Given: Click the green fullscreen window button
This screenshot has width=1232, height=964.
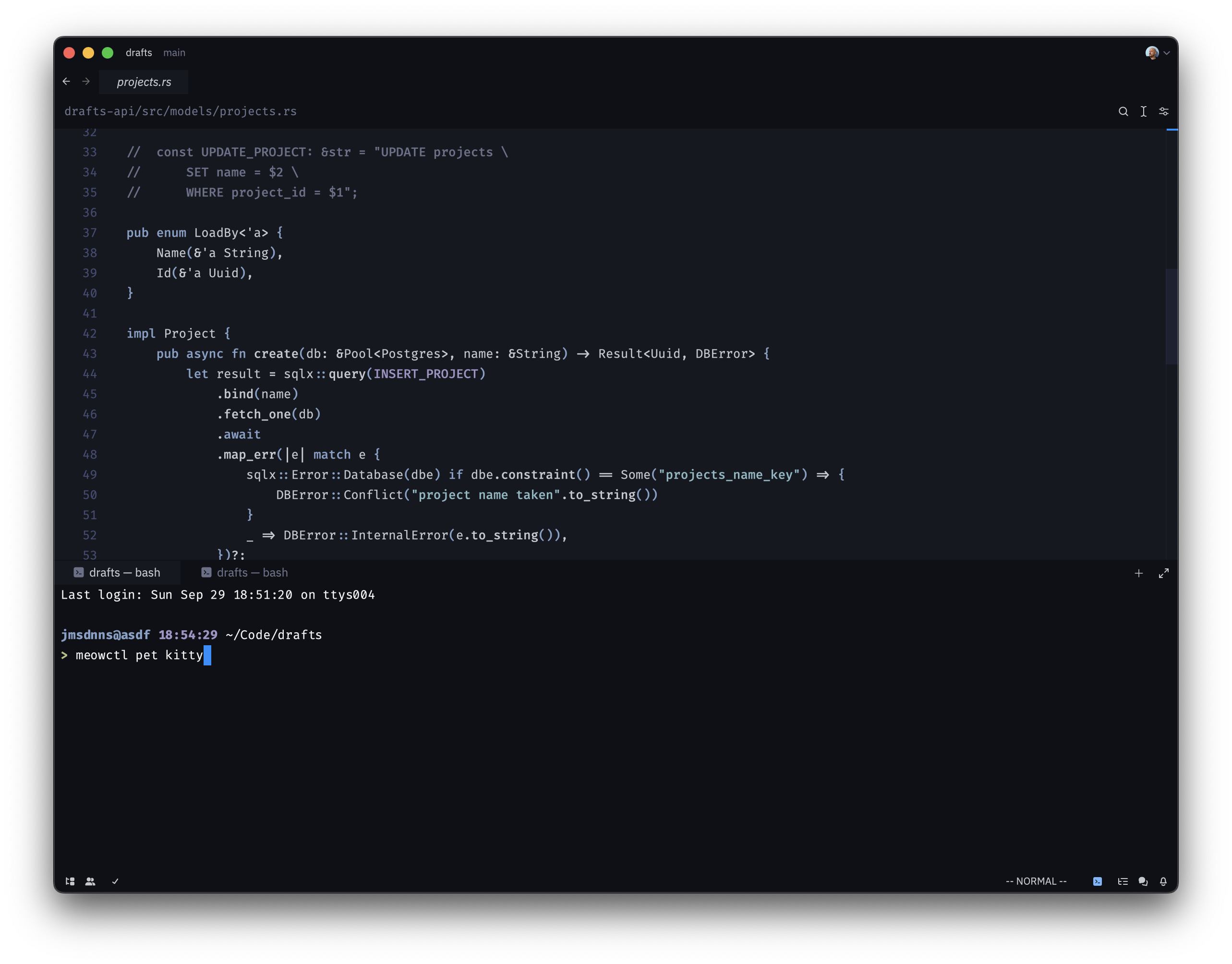Looking at the screenshot, I should (108, 52).
